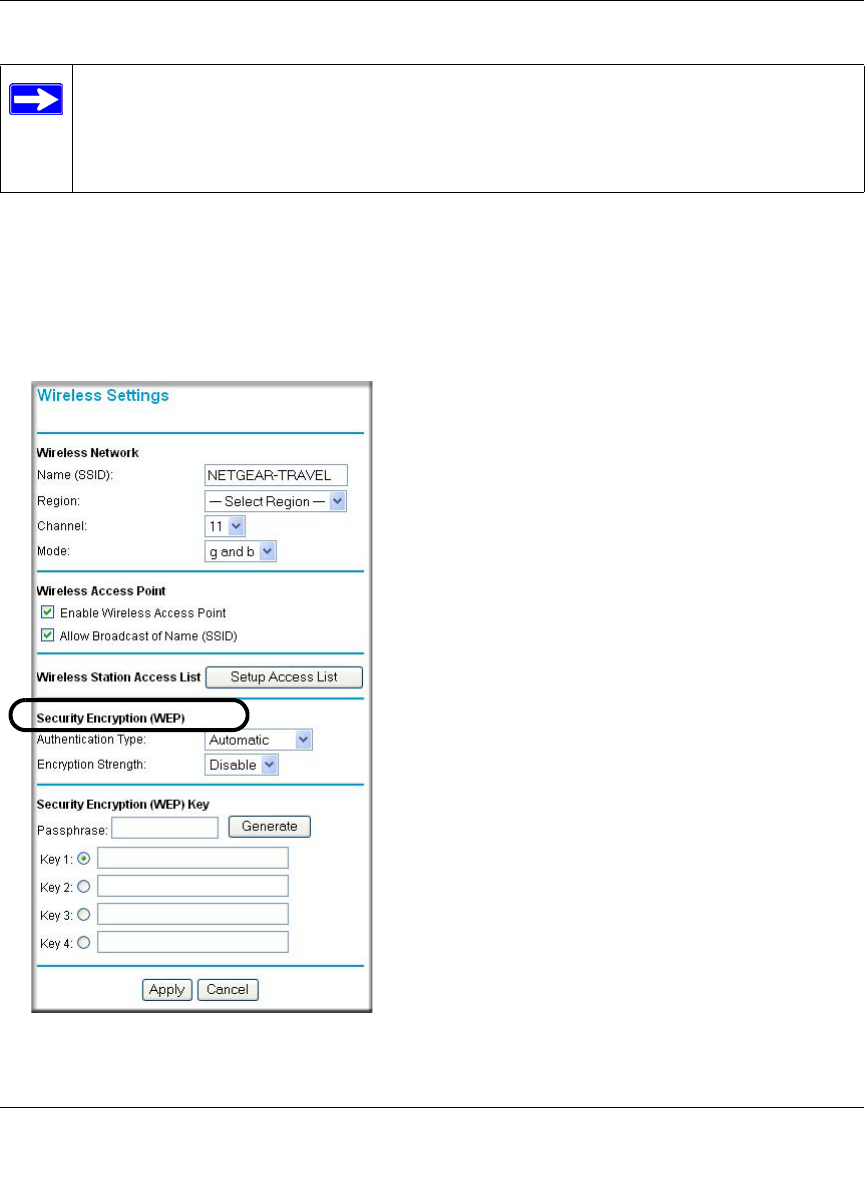Click the Key 4 text field
The height and width of the screenshot is (1184, 865).
(192, 942)
